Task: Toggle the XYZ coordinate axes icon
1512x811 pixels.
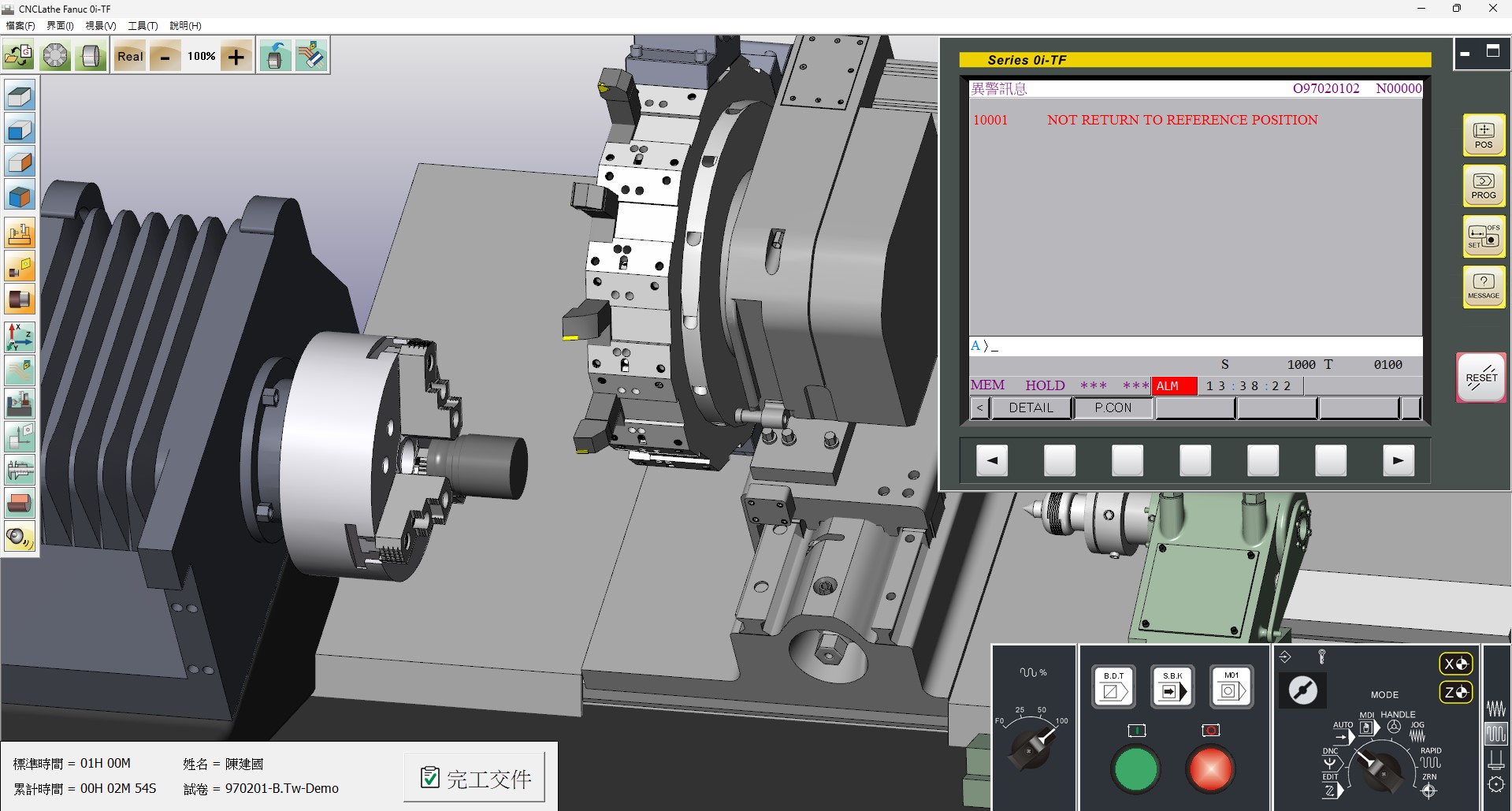Action: coord(20,337)
